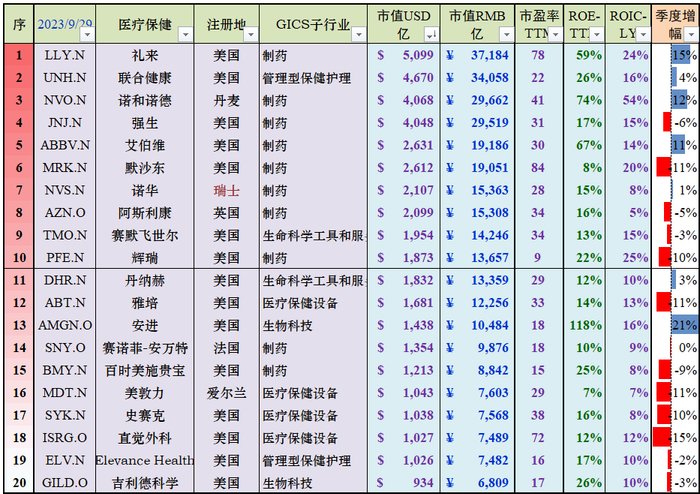Click the company name 阿斯利康
The image size is (700, 494).
(145, 213)
